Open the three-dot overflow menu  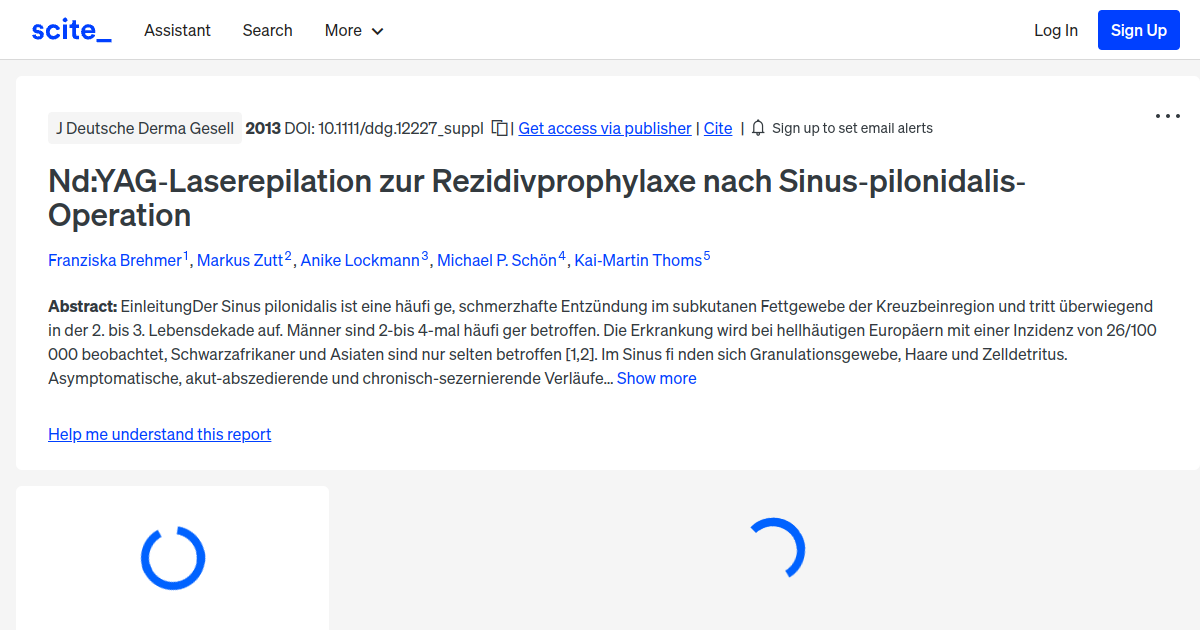click(x=1167, y=116)
